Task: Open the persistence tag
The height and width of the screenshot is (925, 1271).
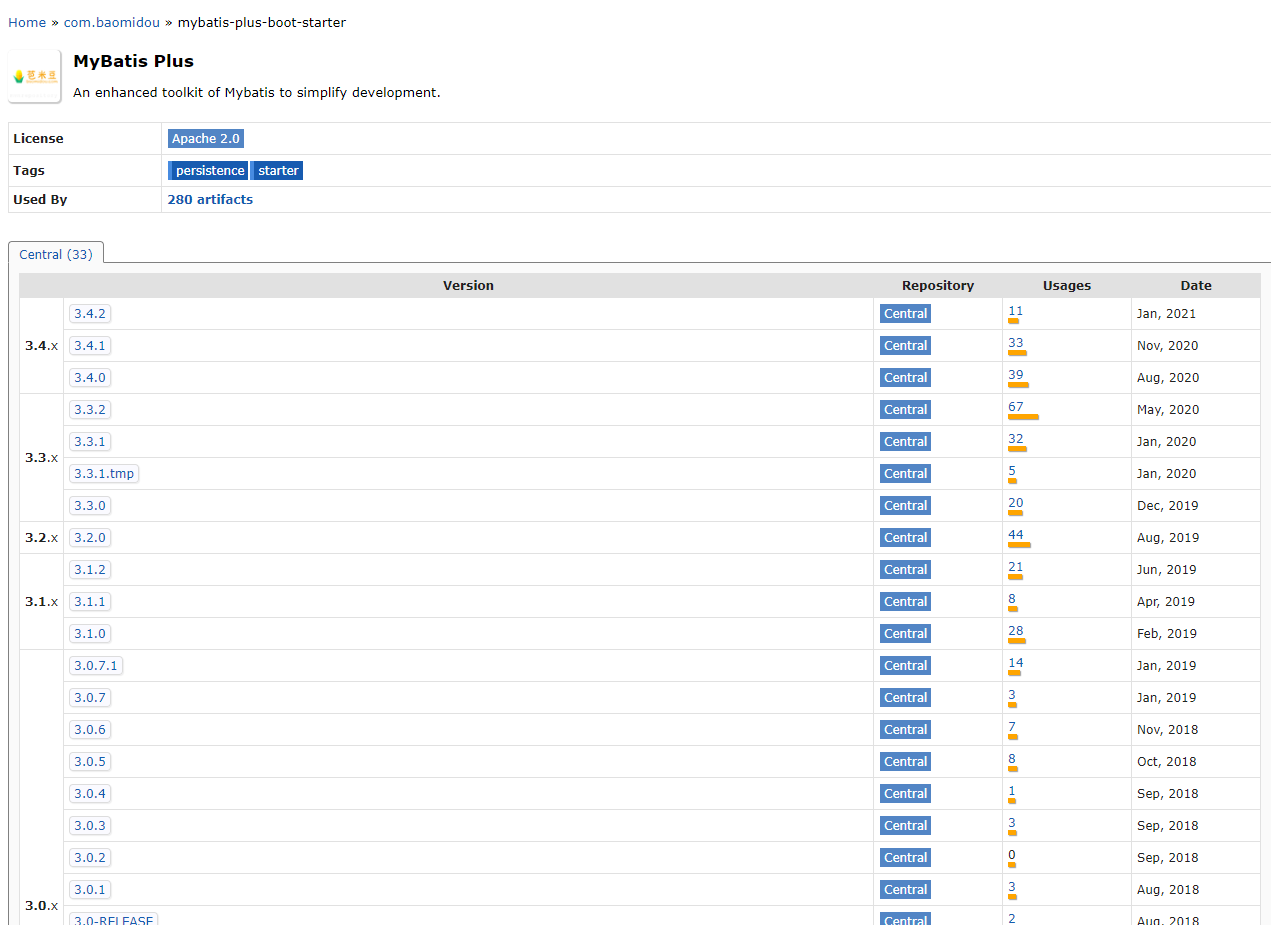Action: tap(208, 170)
